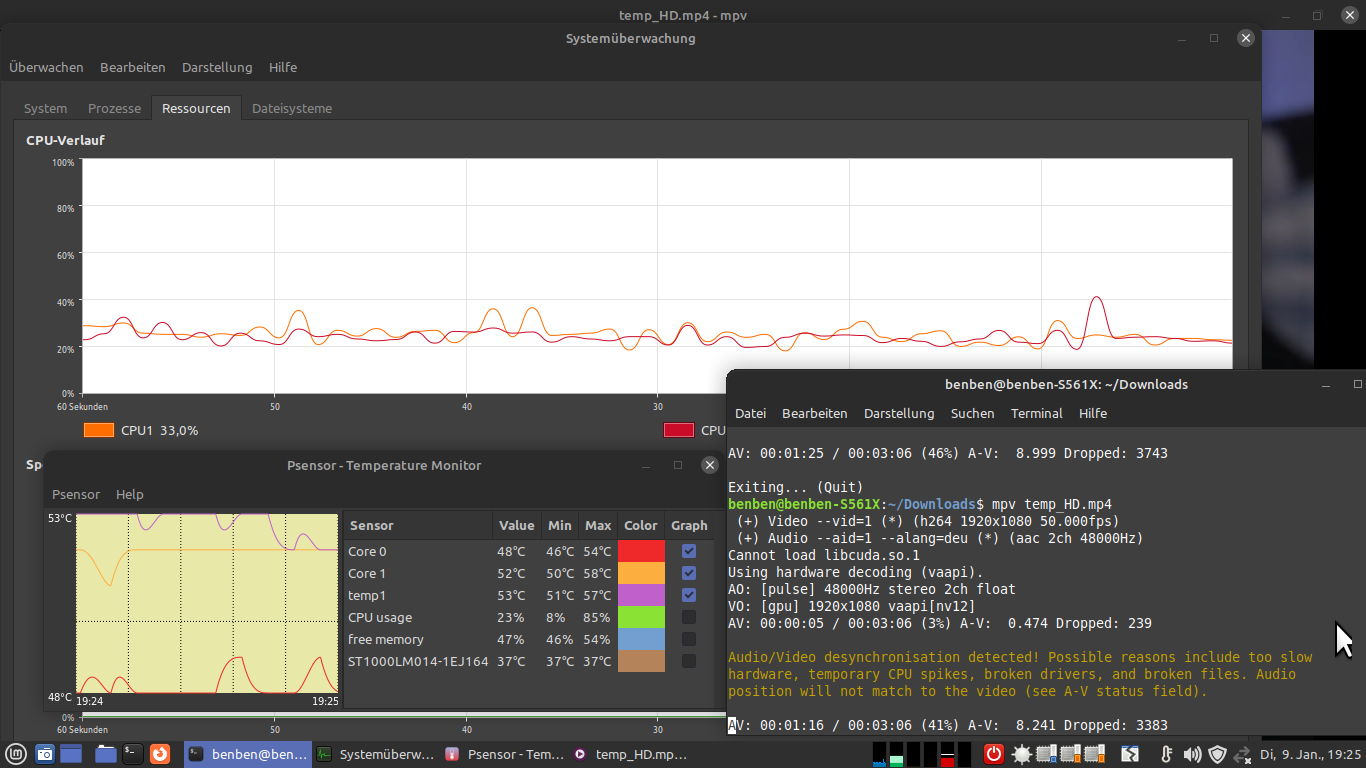
Task: Click the orange color swatch for Core 1
Action: pos(641,573)
